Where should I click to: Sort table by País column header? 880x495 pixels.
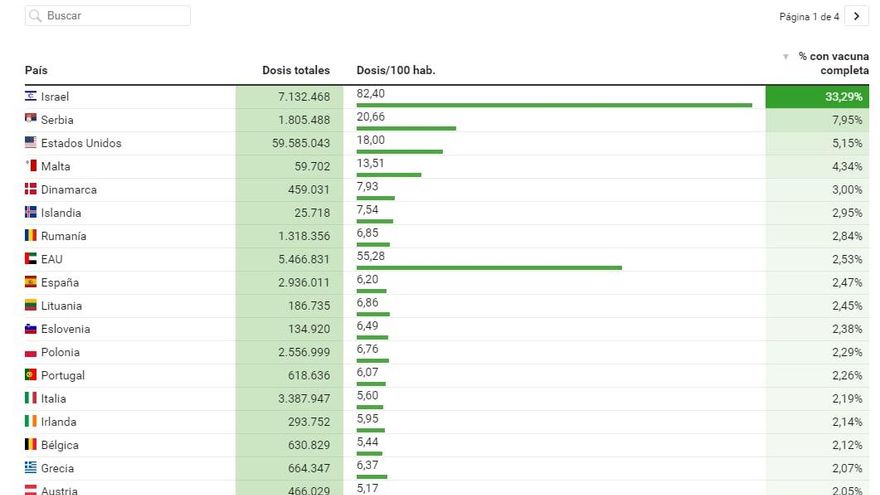[x=36, y=70]
